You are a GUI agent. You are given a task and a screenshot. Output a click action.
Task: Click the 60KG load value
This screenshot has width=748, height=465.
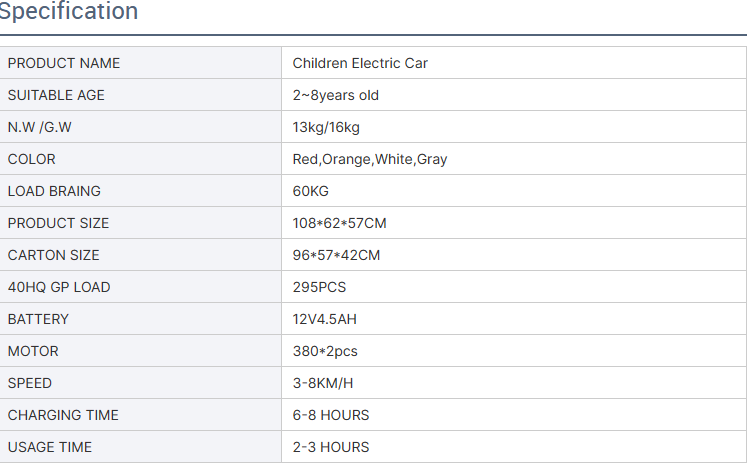click(x=311, y=191)
